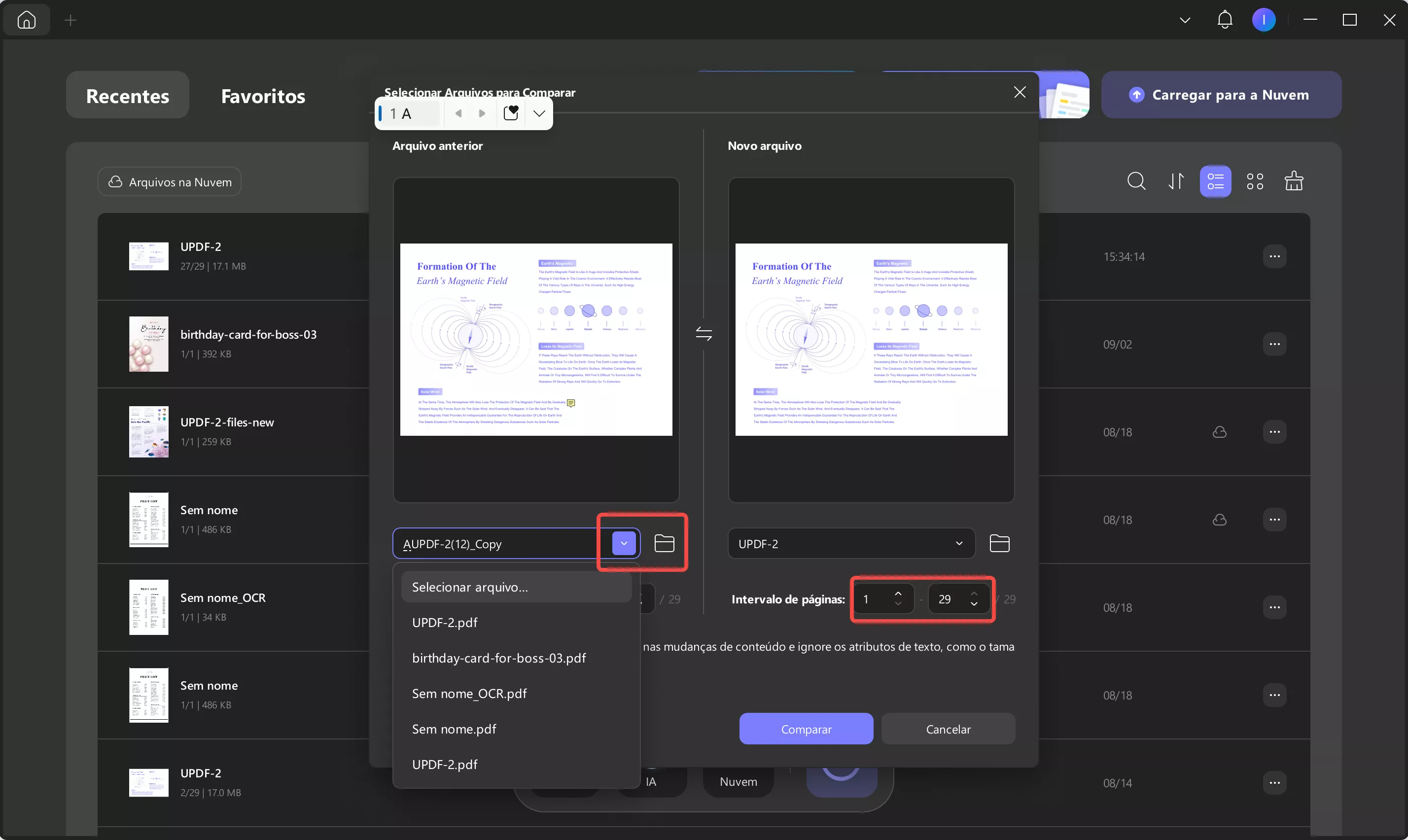The height and width of the screenshot is (840, 1408).
Task: Browse folder for Novo arquivo file
Action: pos(999,543)
